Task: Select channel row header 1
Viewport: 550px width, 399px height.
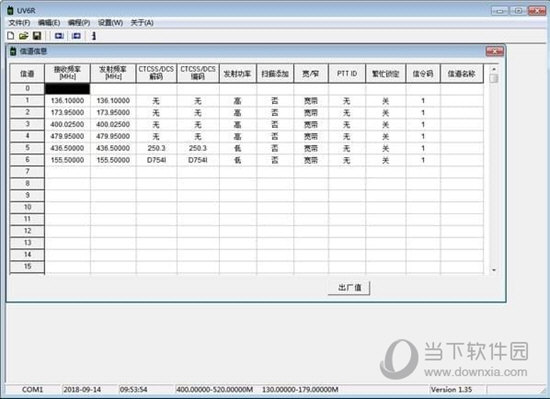Action: [x=27, y=101]
